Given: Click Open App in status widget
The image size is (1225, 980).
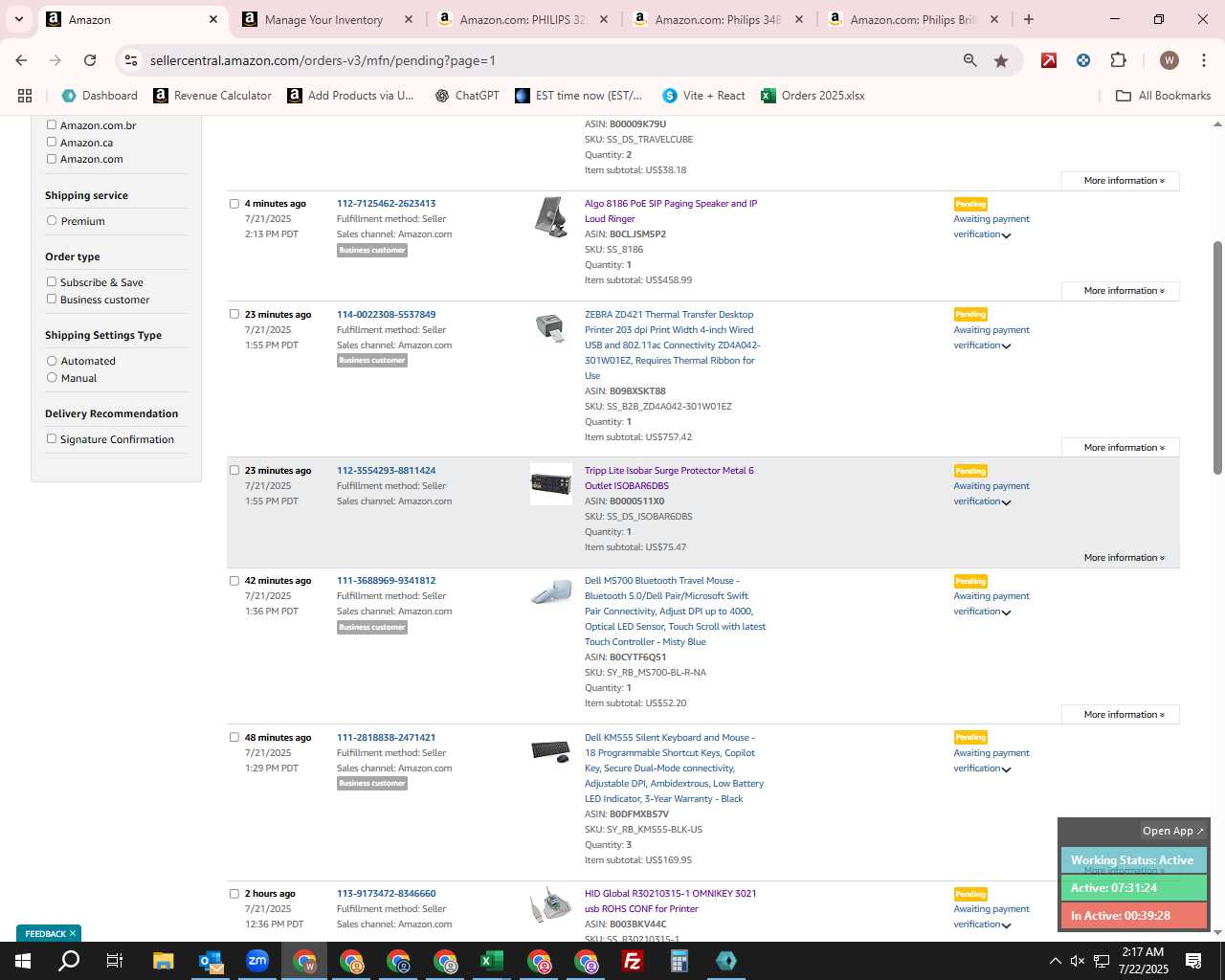Looking at the screenshot, I should (x=1172, y=831).
